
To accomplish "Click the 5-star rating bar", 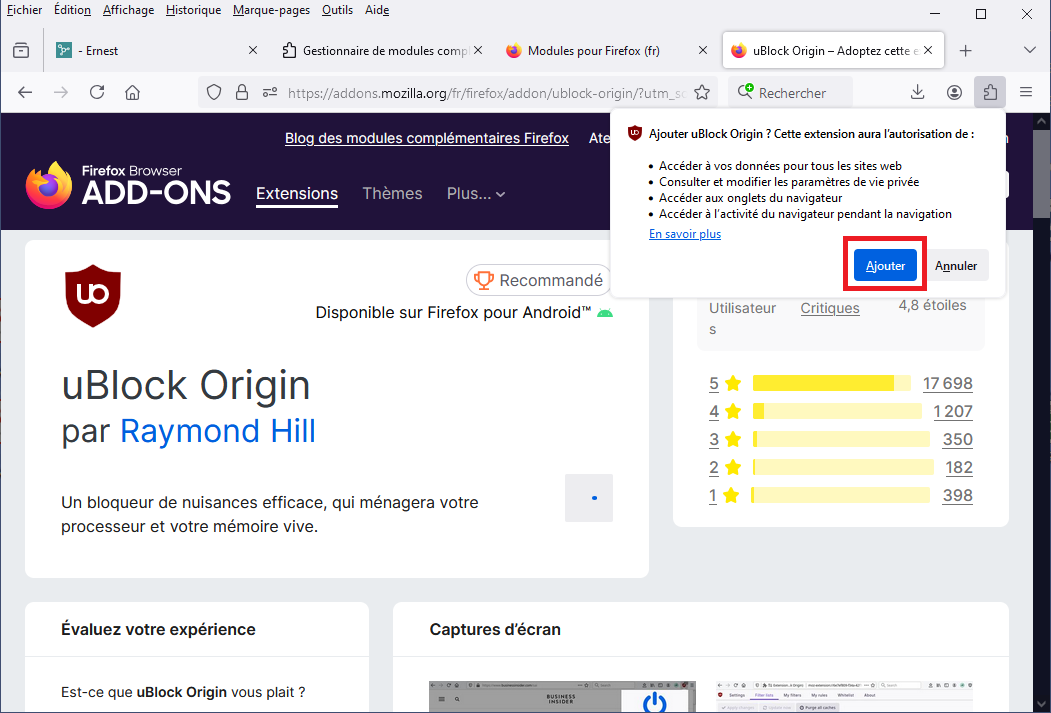I will (x=831, y=383).
